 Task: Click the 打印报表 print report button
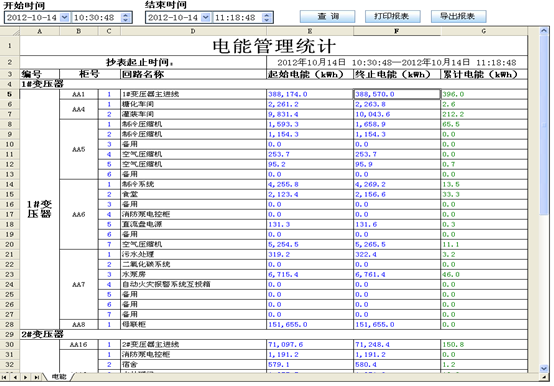[393, 16]
